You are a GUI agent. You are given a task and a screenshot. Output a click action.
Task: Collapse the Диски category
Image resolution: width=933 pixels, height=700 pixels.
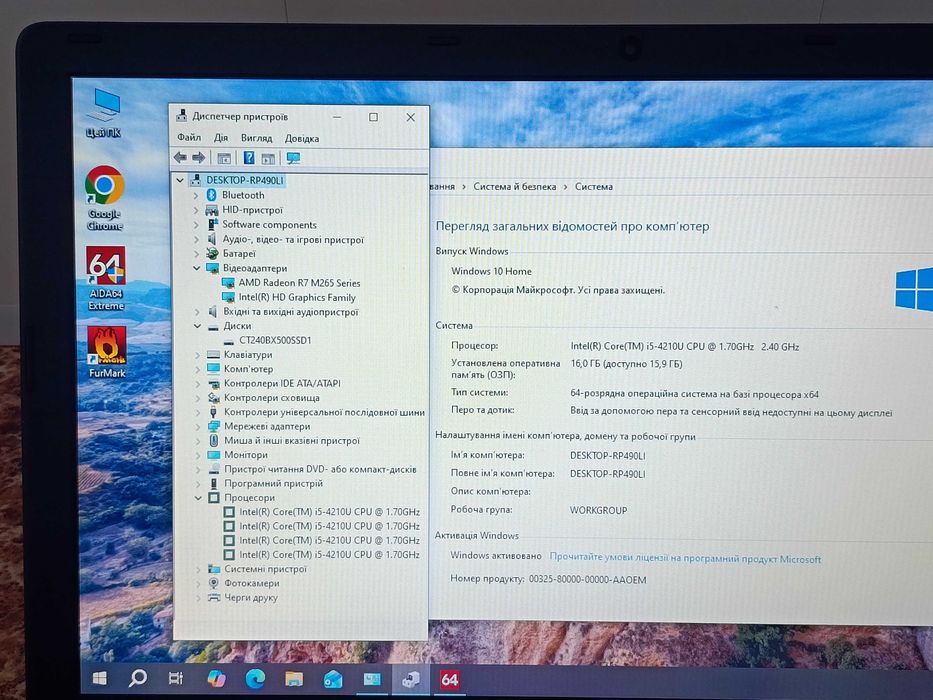point(197,326)
